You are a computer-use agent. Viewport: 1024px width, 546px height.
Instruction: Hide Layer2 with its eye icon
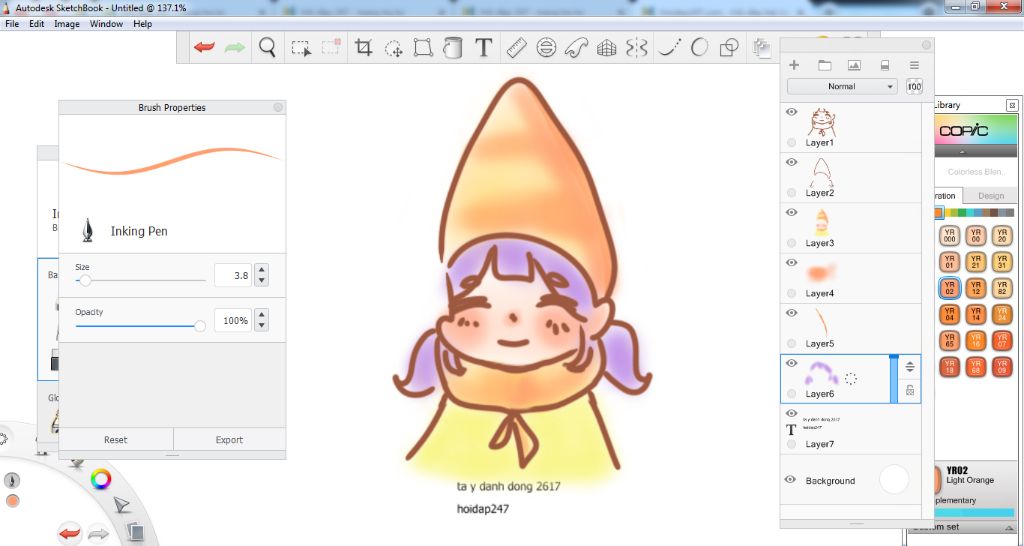792,162
